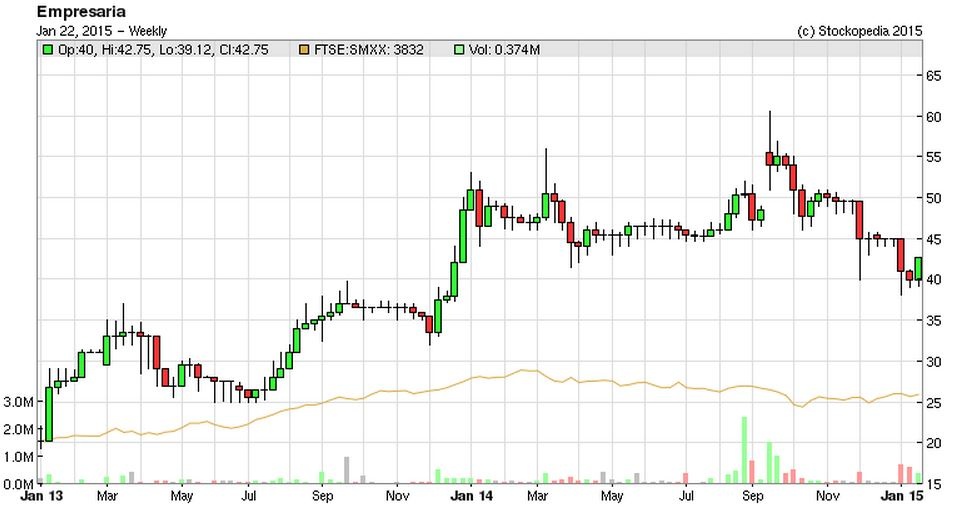Click the candle with wick reaching 60
The height and width of the screenshot is (517, 963).
(x=768, y=158)
